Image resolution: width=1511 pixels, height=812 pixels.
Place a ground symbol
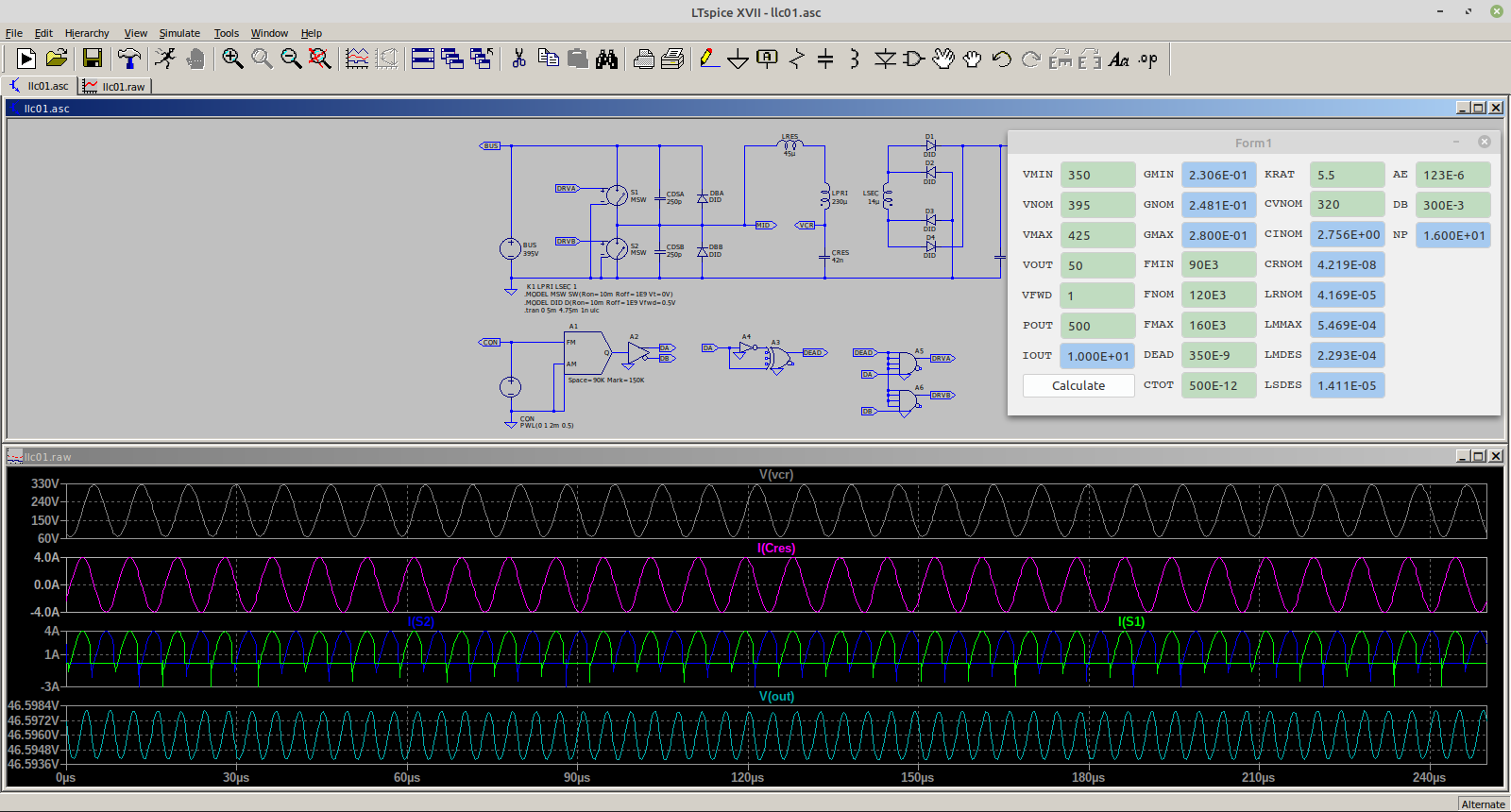pyautogui.click(x=738, y=59)
